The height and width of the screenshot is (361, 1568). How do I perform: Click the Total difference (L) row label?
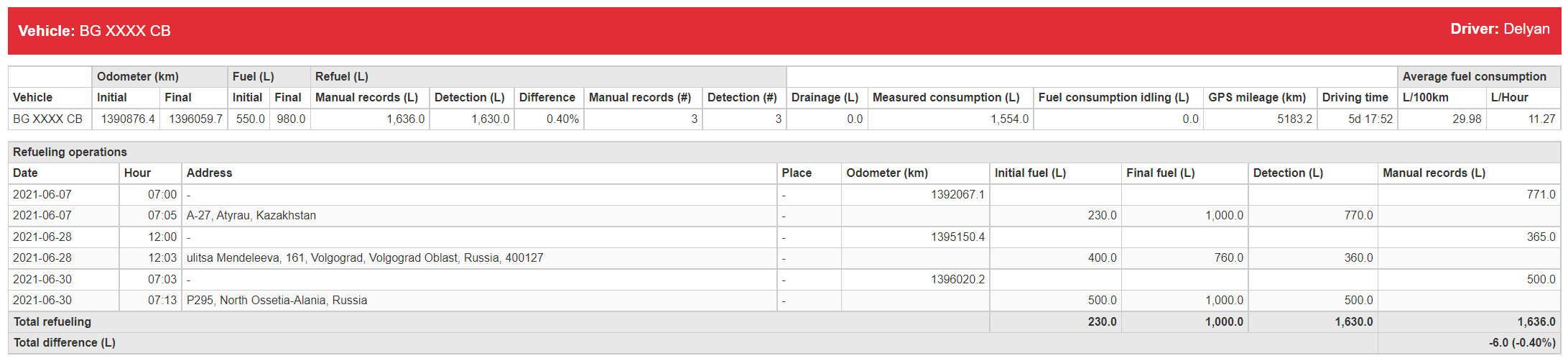pos(64,342)
